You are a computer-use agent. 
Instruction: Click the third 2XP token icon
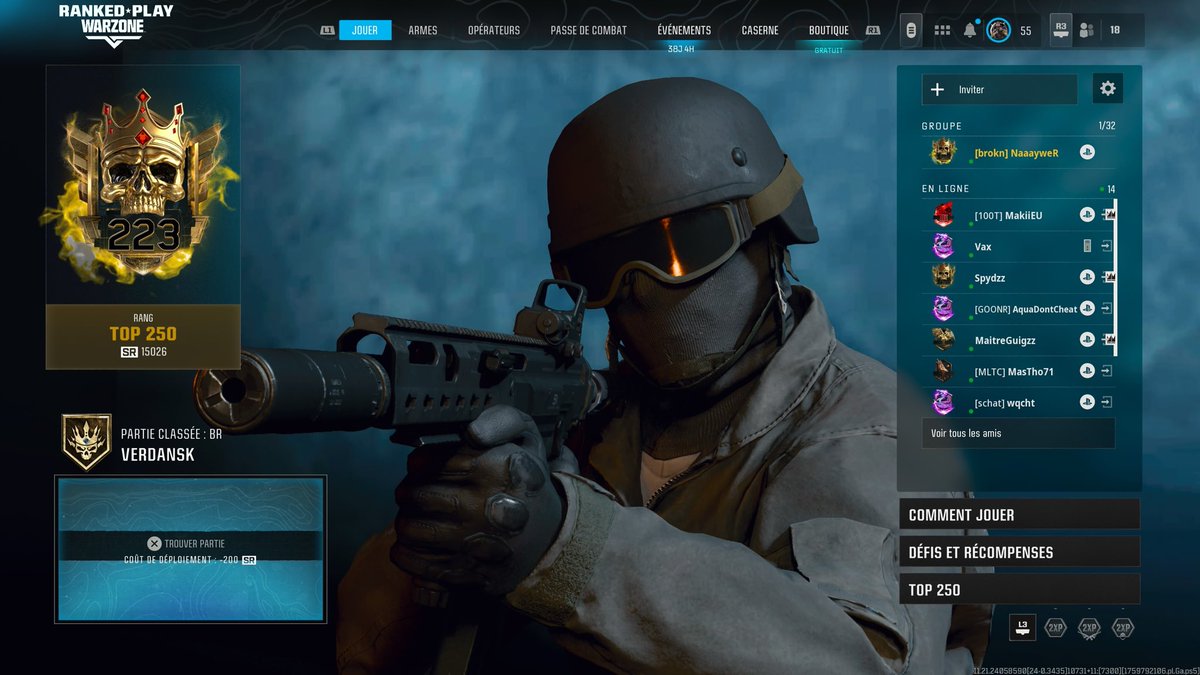1123,628
